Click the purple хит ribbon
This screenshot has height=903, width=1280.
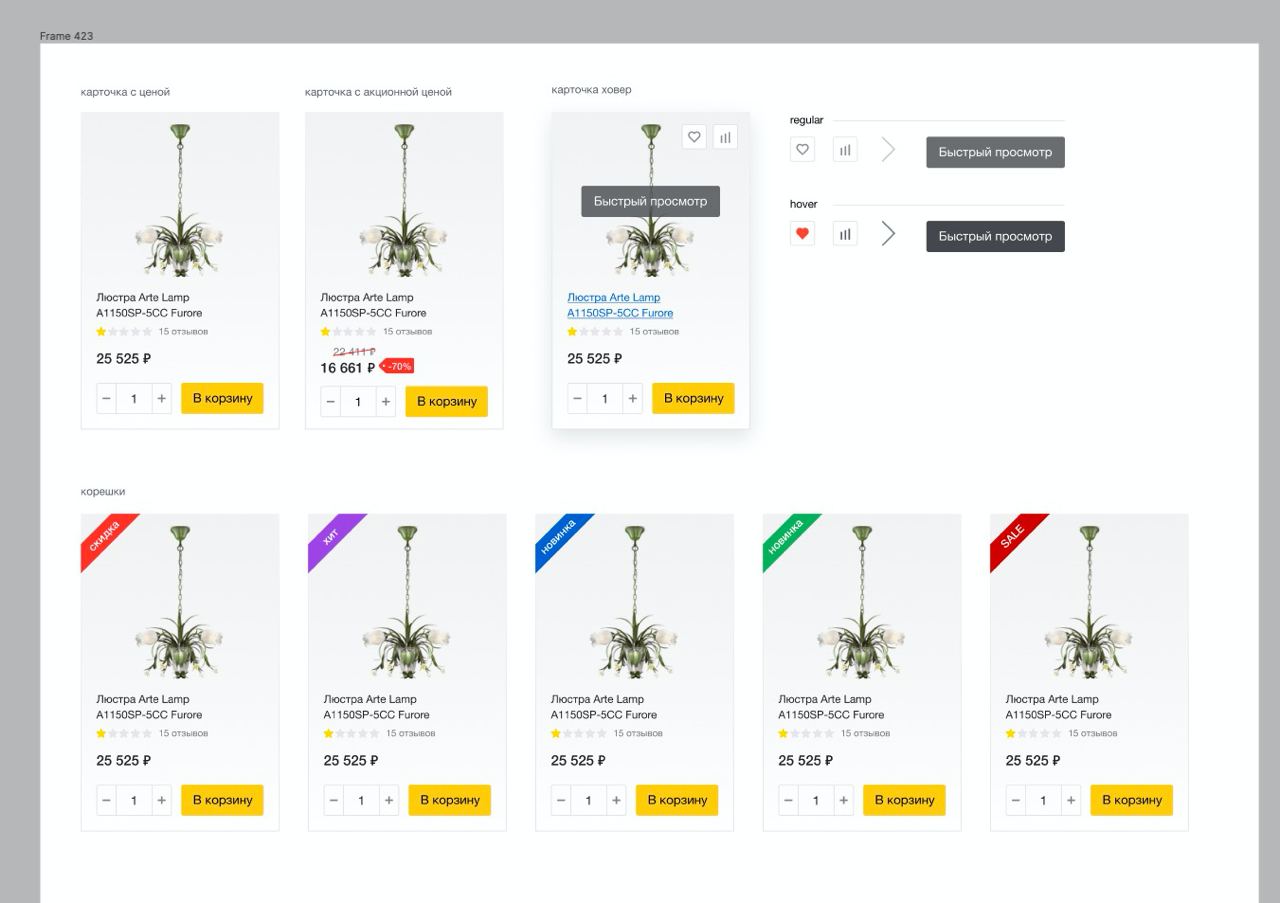pyautogui.click(x=331, y=536)
